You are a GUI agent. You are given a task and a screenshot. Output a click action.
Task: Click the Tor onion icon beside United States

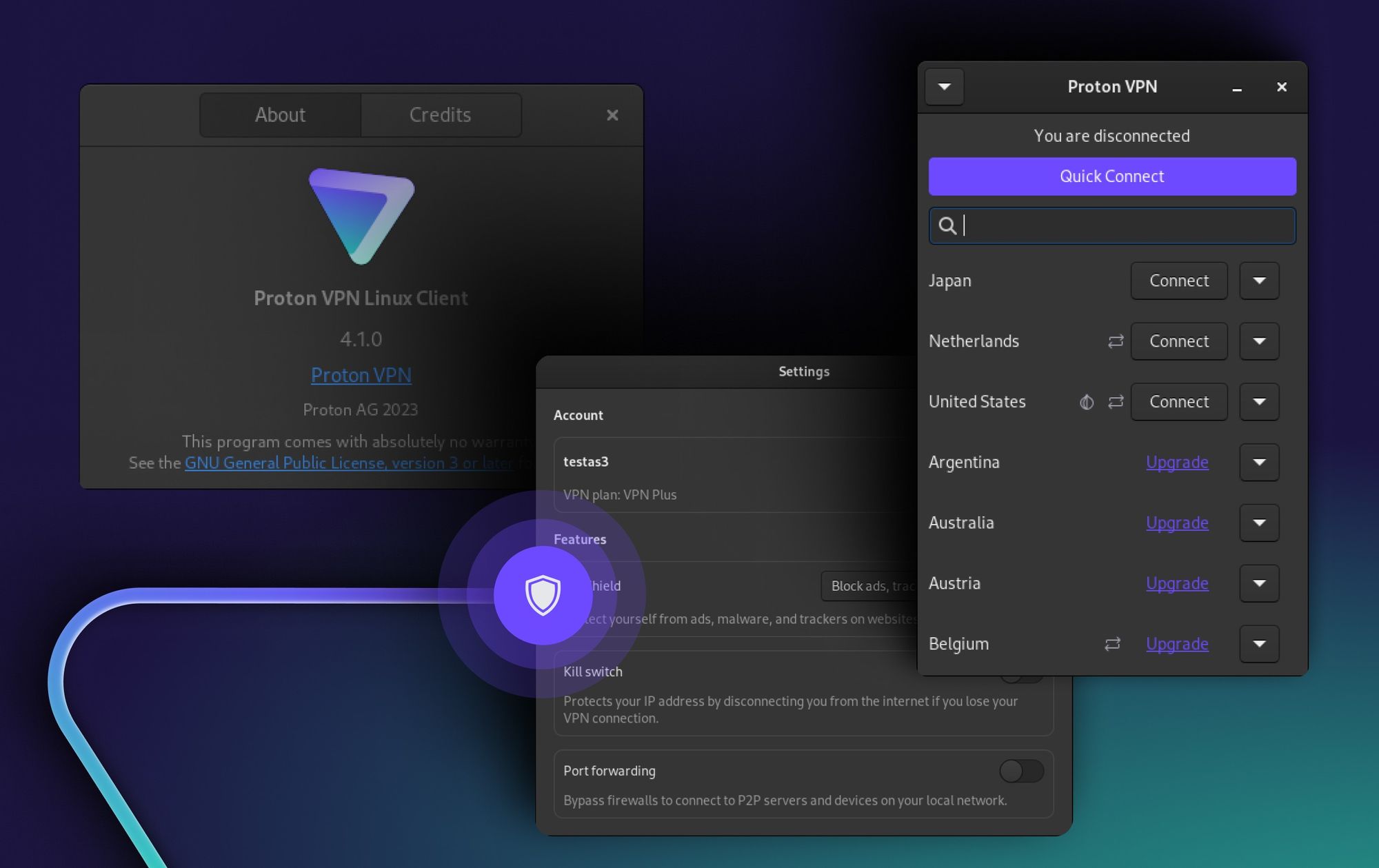coord(1086,402)
